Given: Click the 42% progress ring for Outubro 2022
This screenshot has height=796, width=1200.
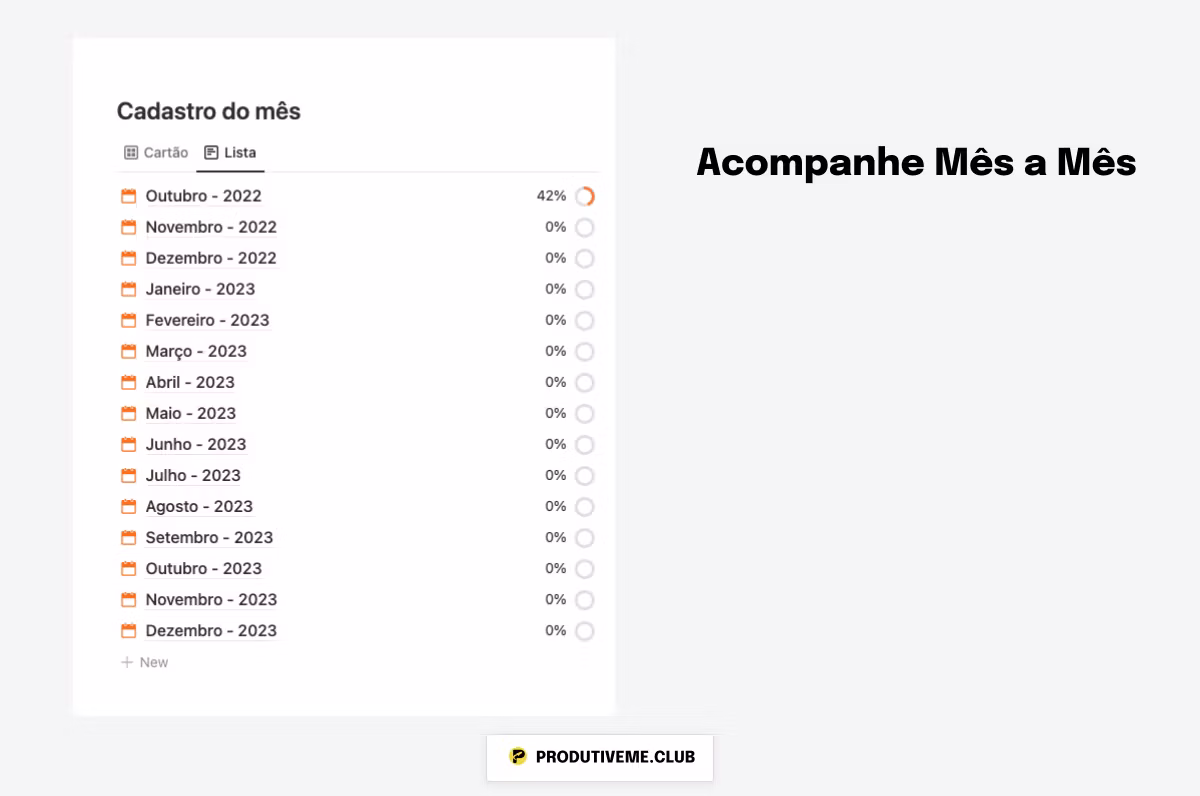Looking at the screenshot, I should [x=585, y=196].
